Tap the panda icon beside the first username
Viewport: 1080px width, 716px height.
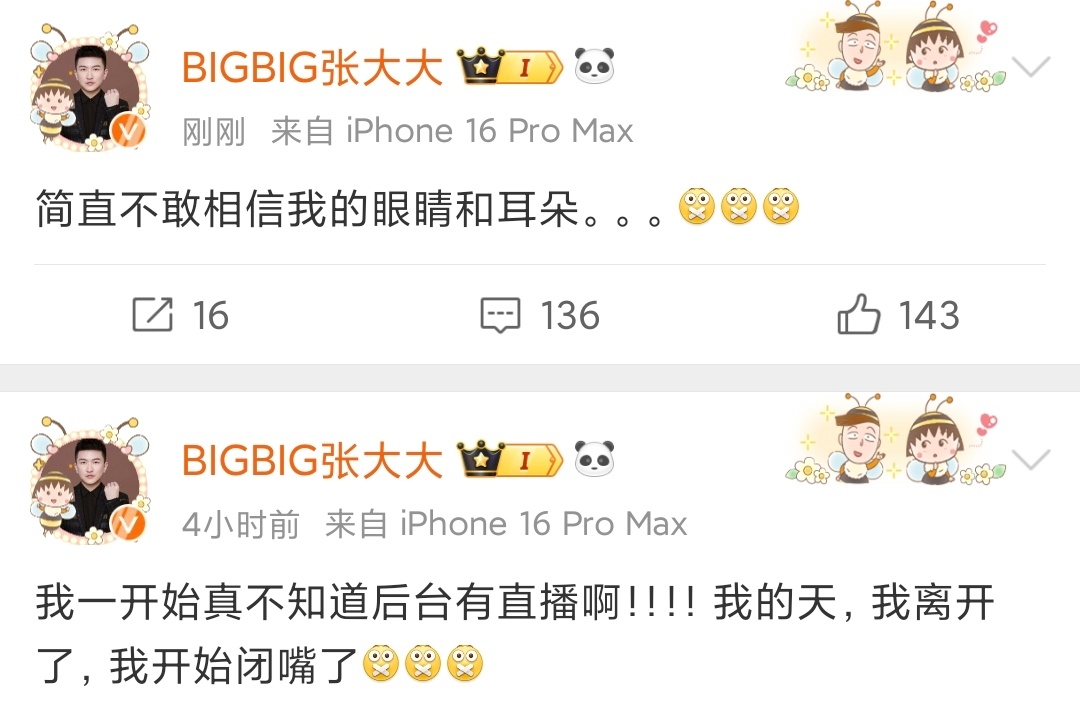(594, 66)
